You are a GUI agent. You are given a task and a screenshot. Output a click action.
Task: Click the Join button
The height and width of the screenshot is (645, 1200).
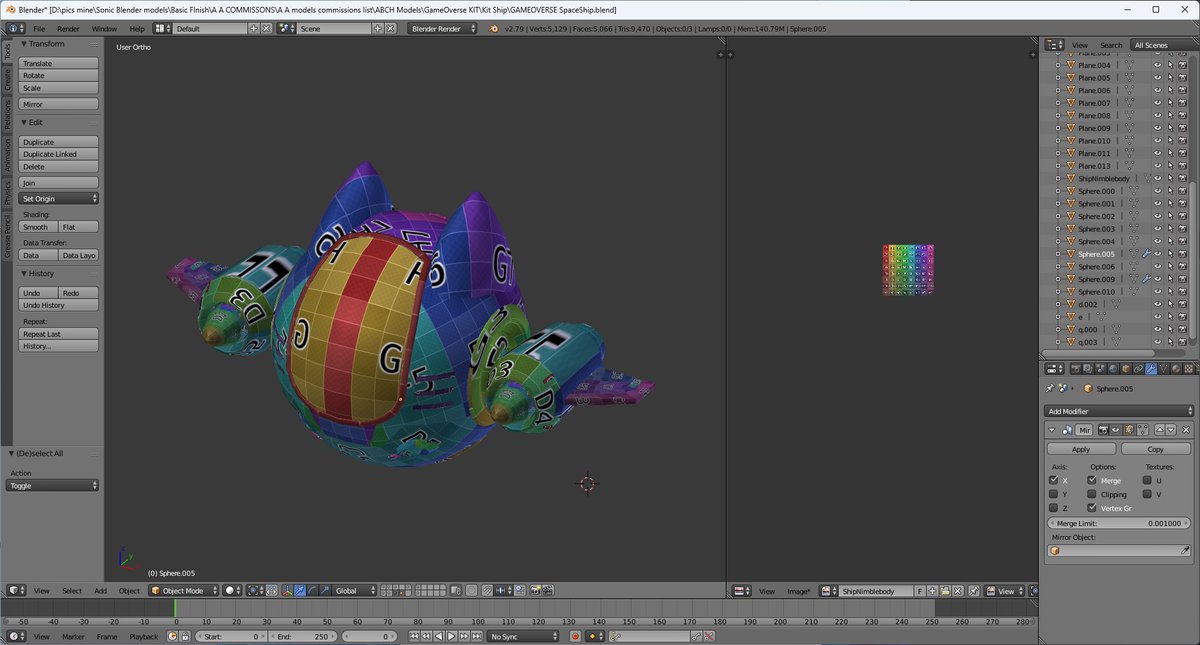pyautogui.click(x=59, y=183)
